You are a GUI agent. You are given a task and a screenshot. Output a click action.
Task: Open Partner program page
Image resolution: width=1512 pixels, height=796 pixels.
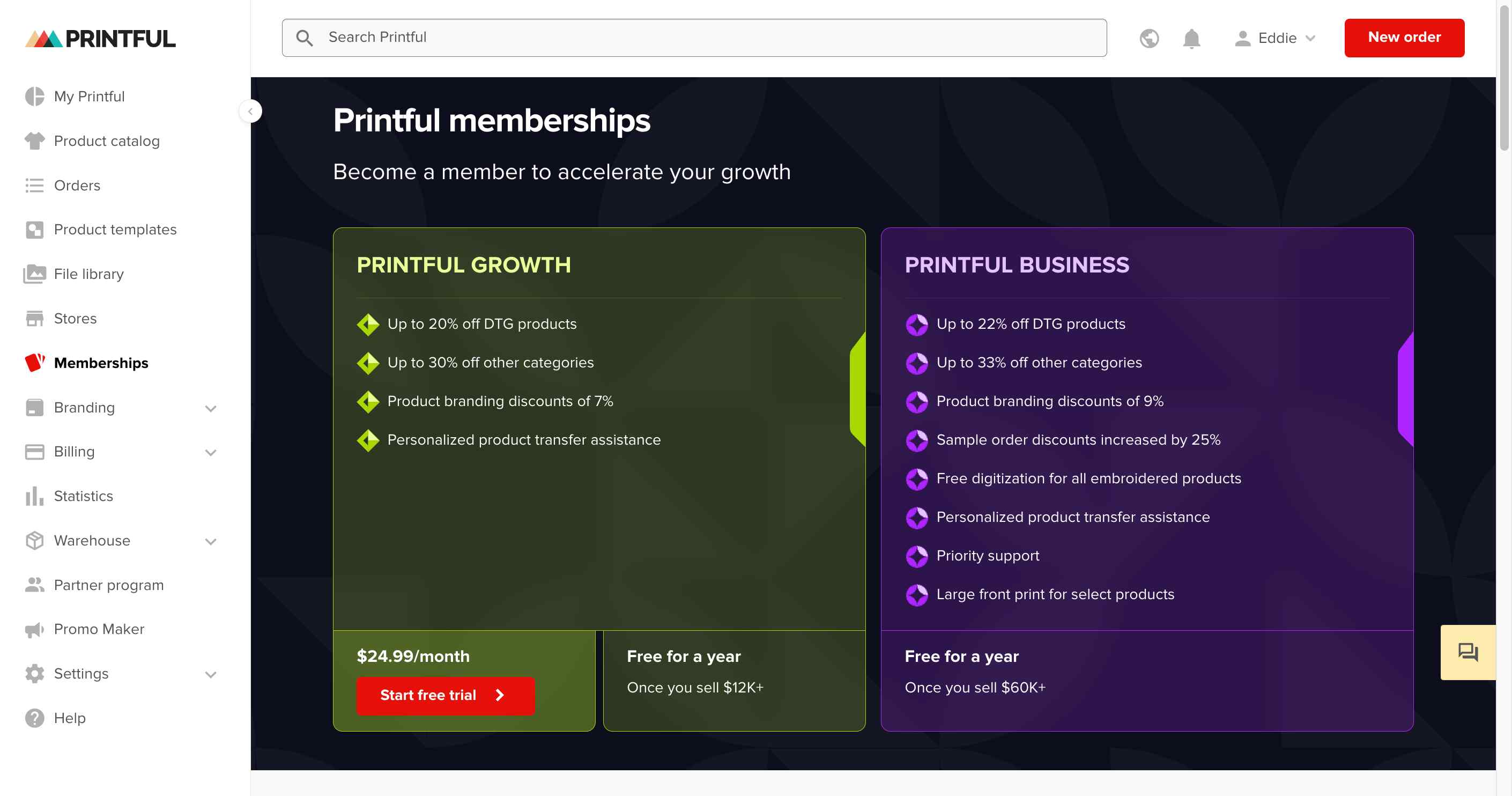109,585
